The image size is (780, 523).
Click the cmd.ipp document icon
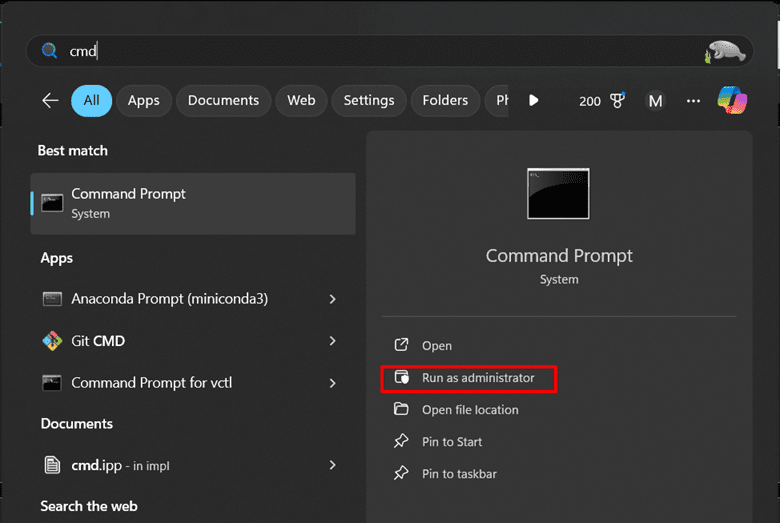click(x=52, y=465)
